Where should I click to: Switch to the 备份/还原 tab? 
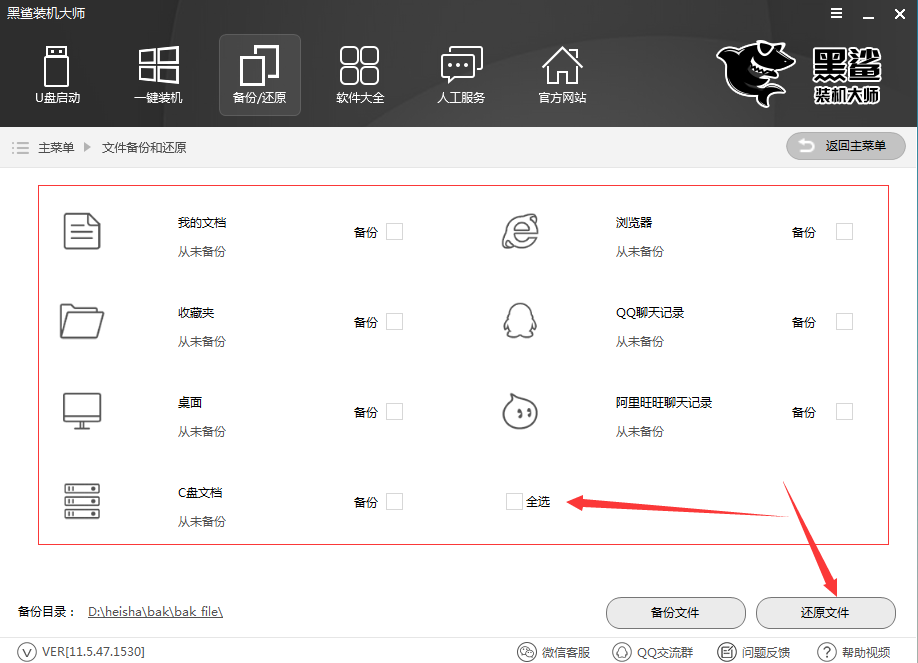(x=259, y=75)
